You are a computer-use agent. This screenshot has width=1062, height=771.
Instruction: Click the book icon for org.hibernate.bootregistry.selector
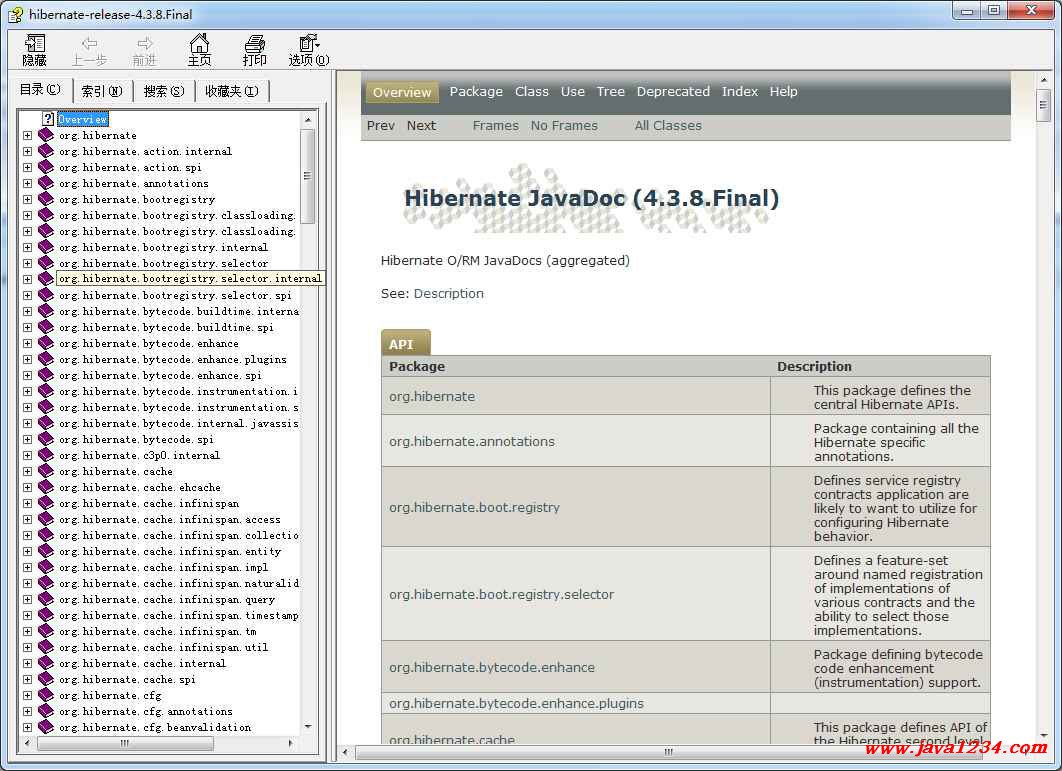[45, 263]
